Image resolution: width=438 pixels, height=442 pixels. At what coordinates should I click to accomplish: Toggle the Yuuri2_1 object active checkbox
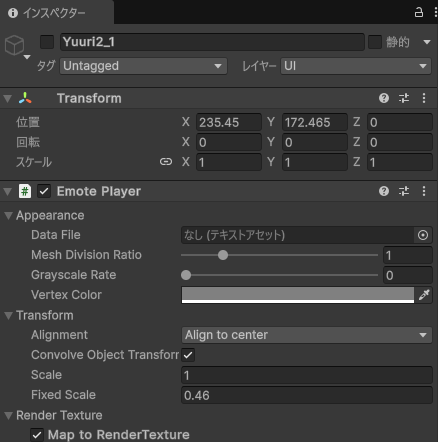point(47,42)
